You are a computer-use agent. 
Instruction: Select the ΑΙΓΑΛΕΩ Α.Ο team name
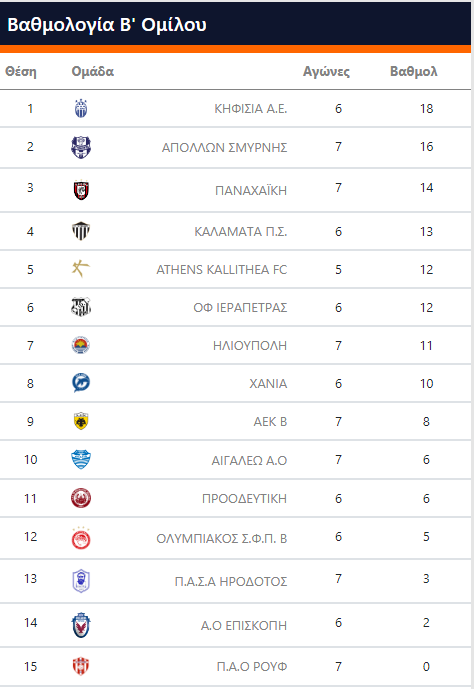[249, 461]
